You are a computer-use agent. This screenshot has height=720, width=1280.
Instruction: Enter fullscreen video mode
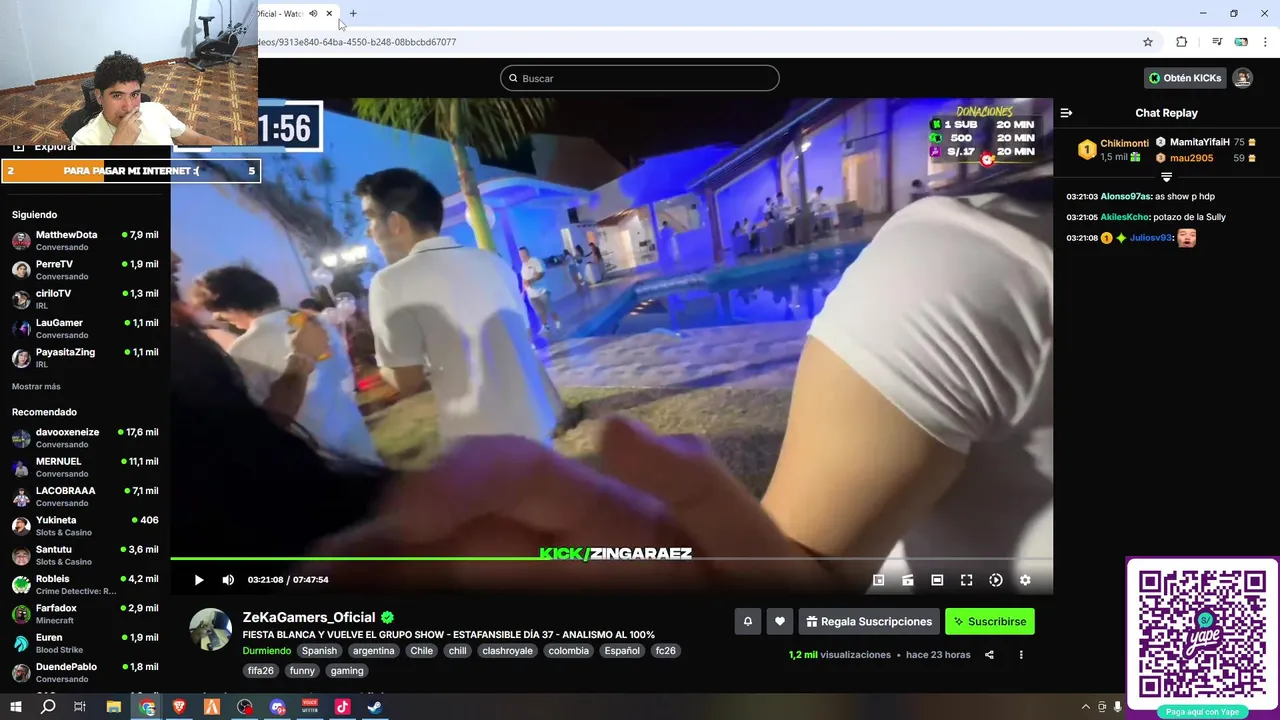pos(966,580)
